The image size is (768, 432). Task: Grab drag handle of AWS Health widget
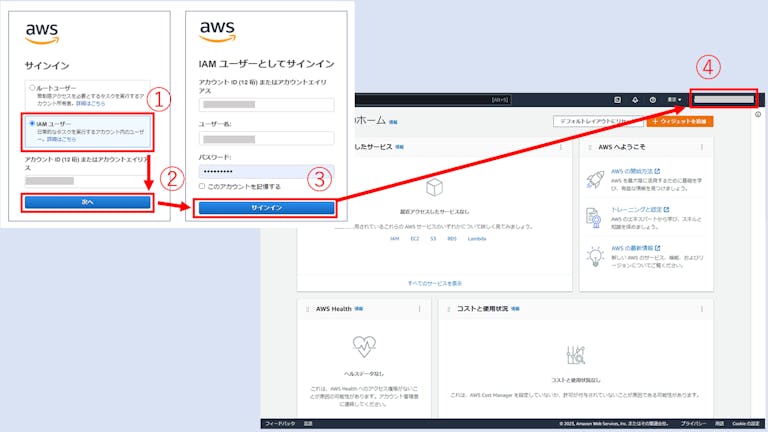pos(308,310)
